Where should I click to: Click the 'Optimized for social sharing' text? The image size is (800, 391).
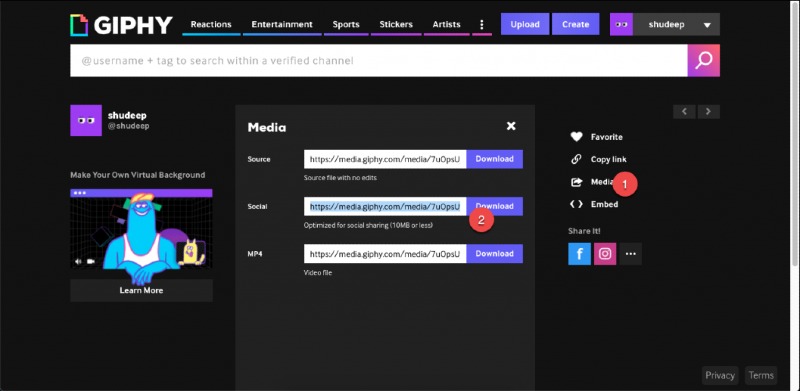pos(368,225)
